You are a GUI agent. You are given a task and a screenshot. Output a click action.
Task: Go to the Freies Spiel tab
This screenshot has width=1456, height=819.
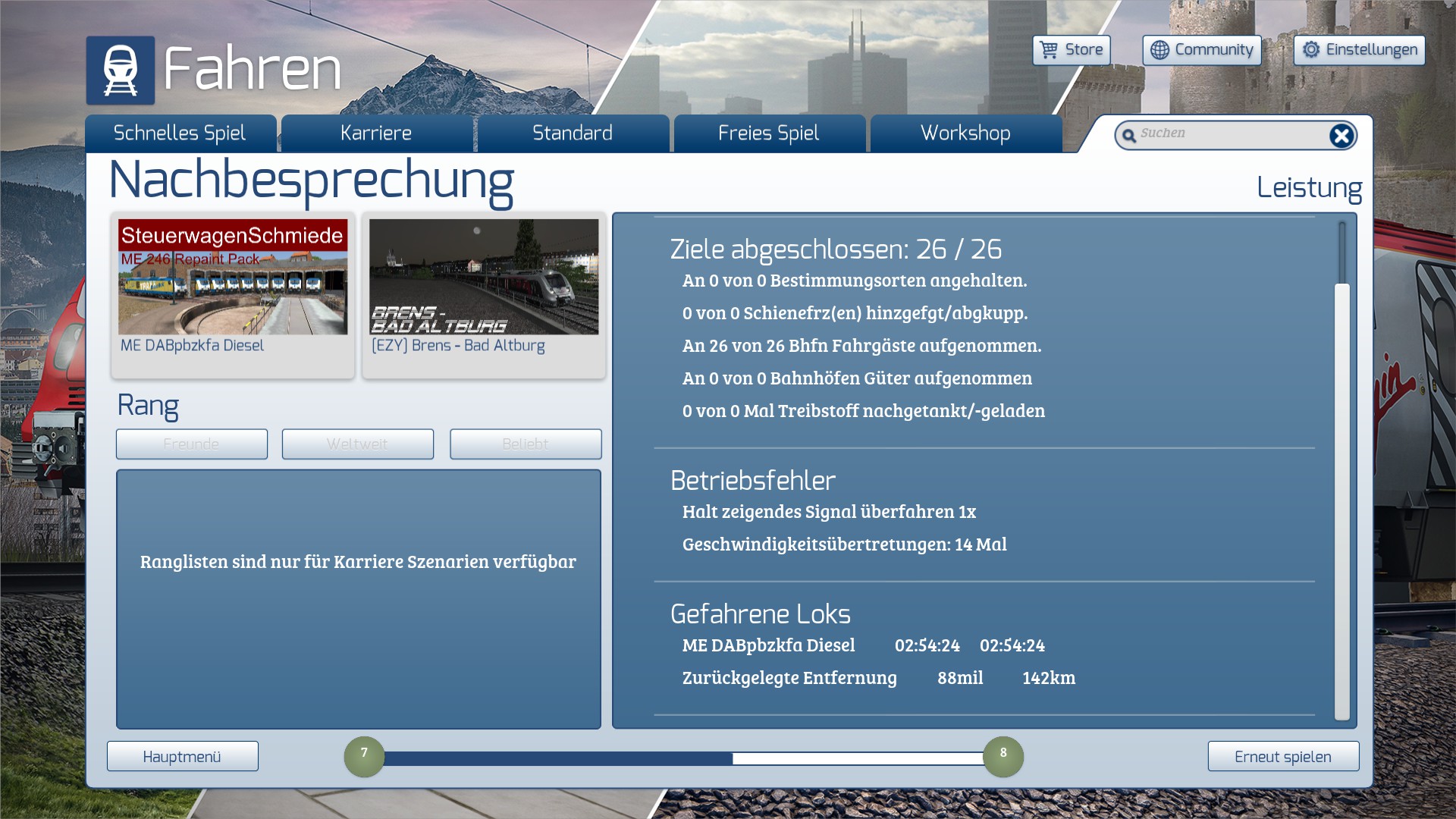pos(768,133)
